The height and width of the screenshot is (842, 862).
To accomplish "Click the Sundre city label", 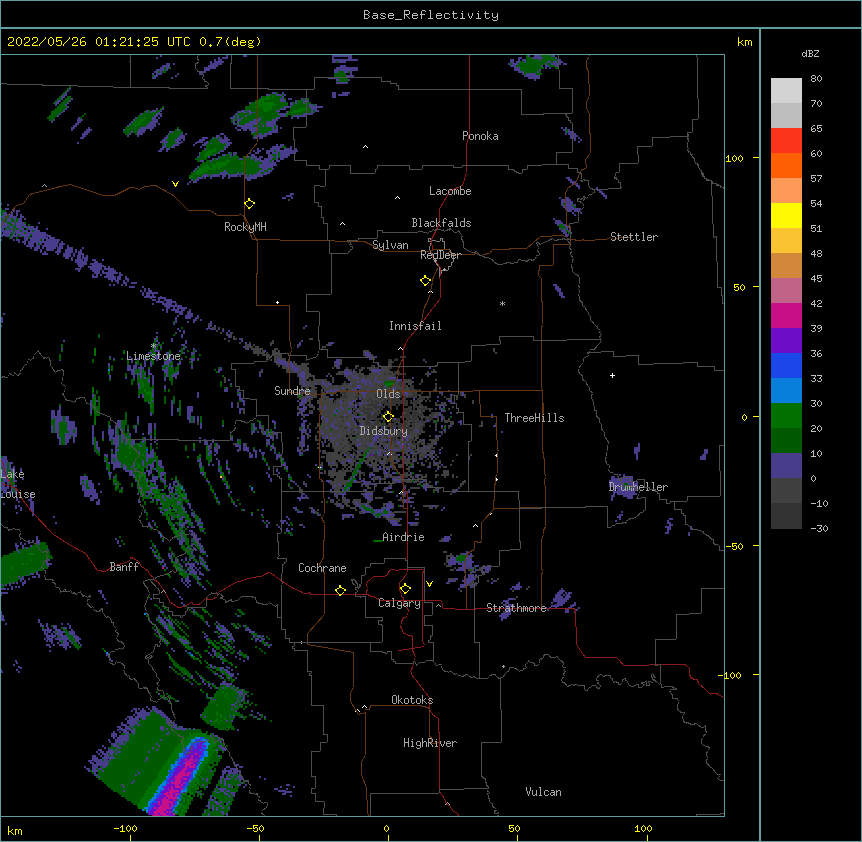I will pos(292,391).
